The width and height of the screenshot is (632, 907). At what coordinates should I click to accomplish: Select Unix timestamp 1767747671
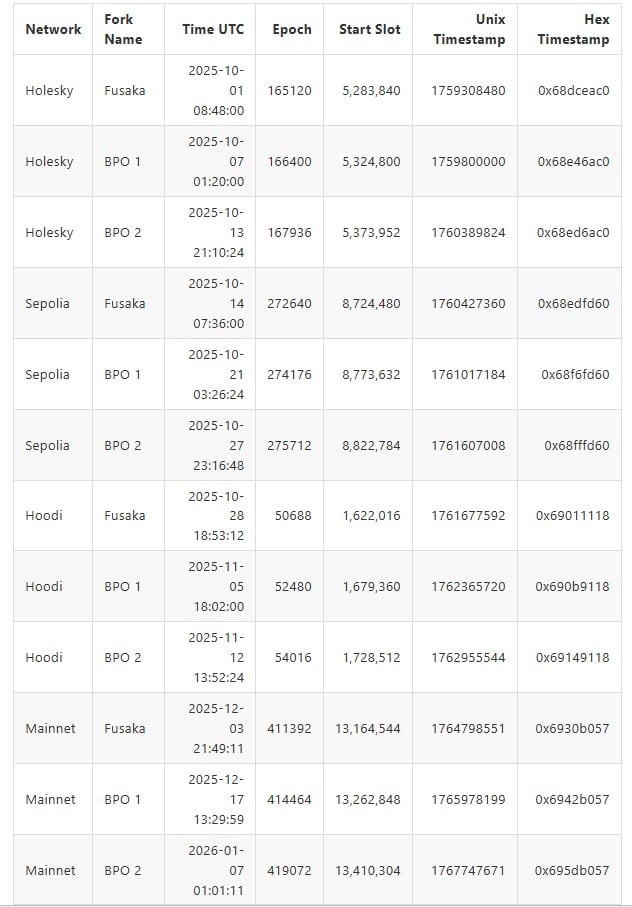click(468, 870)
